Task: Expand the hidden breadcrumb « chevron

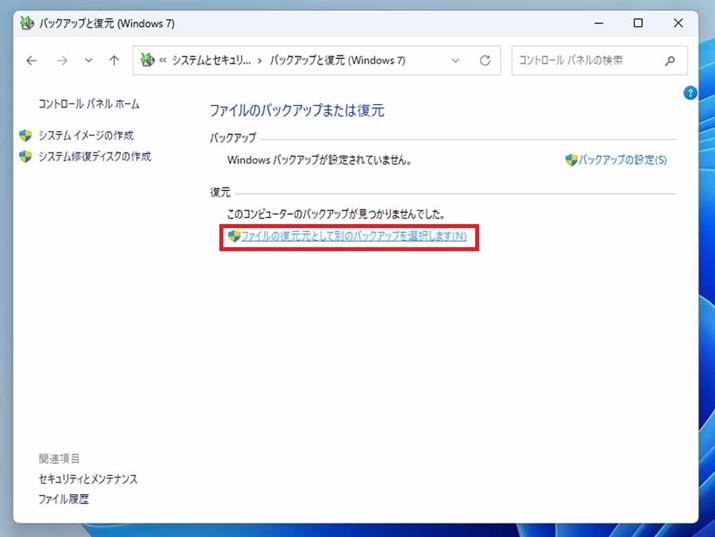Action: click(x=162, y=61)
